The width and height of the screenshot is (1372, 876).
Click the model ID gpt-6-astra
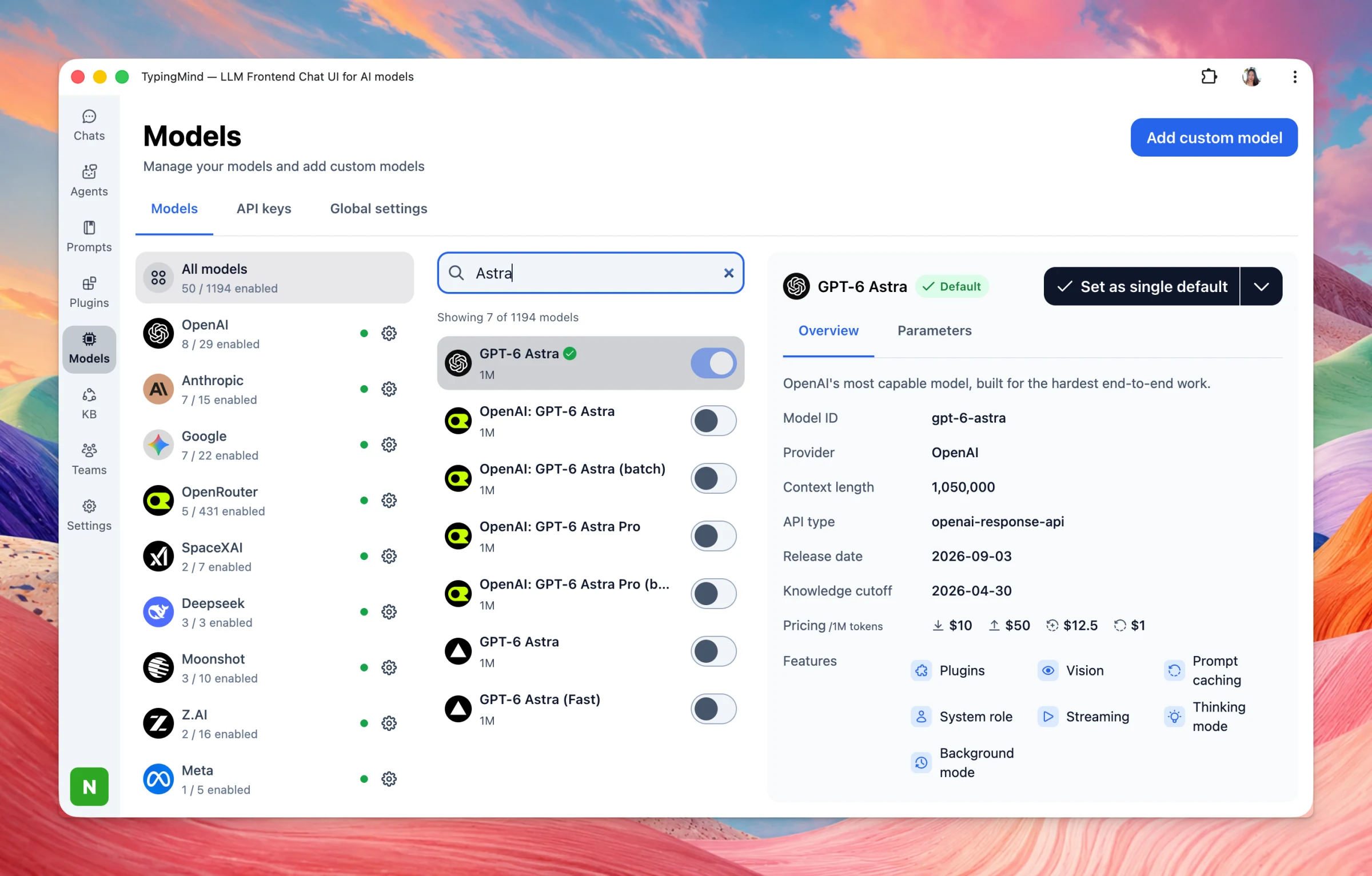pyautogui.click(x=968, y=418)
